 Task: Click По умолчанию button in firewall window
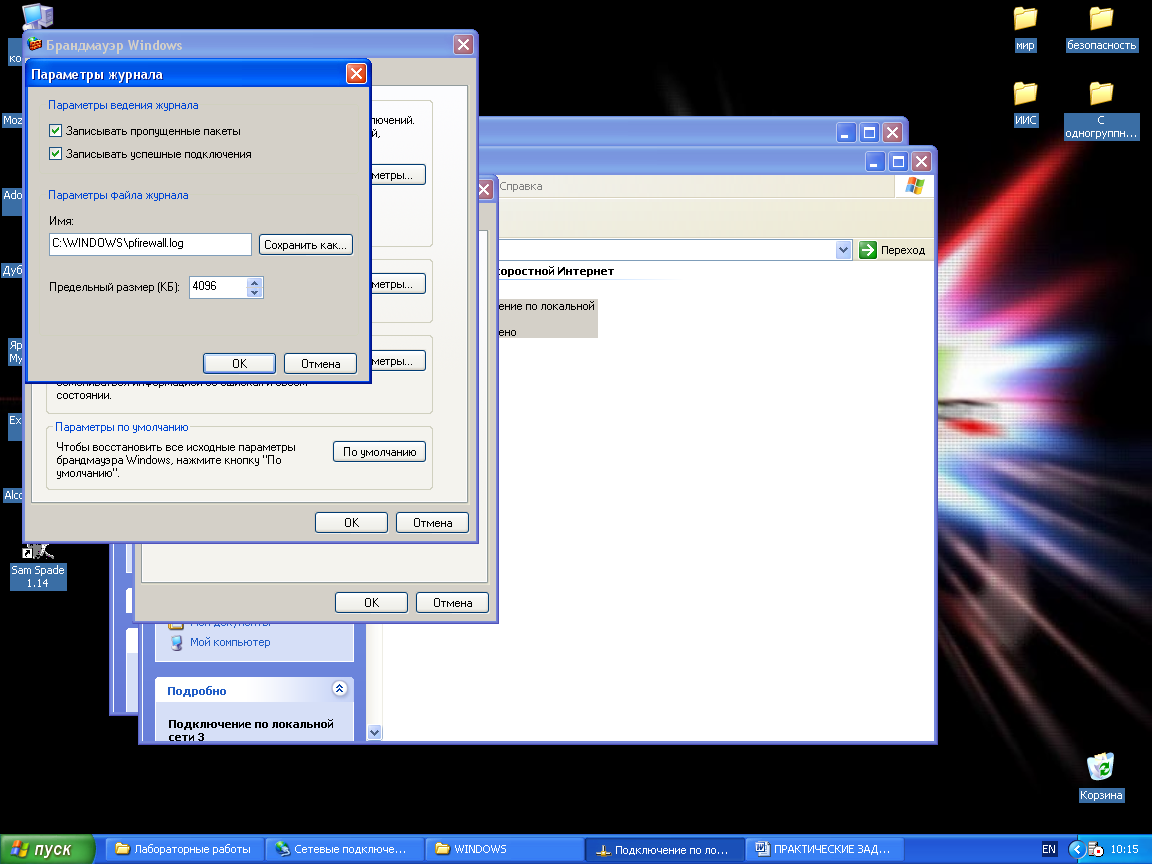[379, 452]
